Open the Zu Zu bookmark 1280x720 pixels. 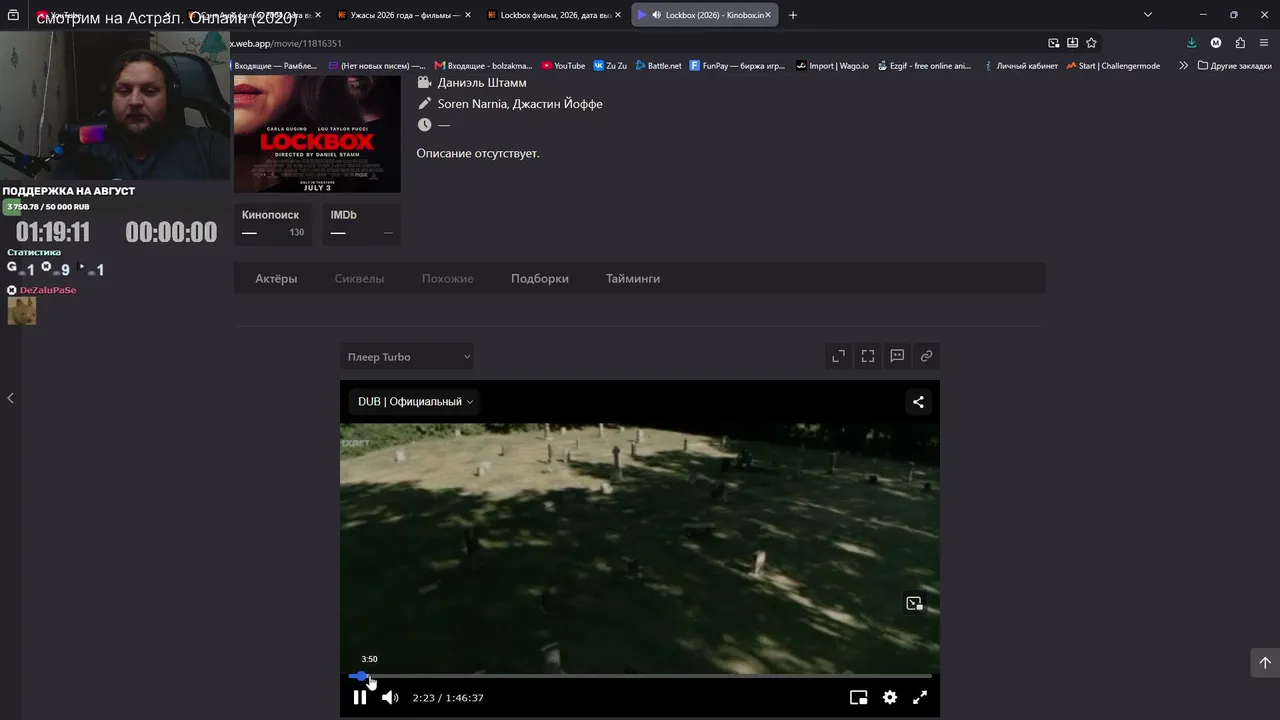click(610, 66)
